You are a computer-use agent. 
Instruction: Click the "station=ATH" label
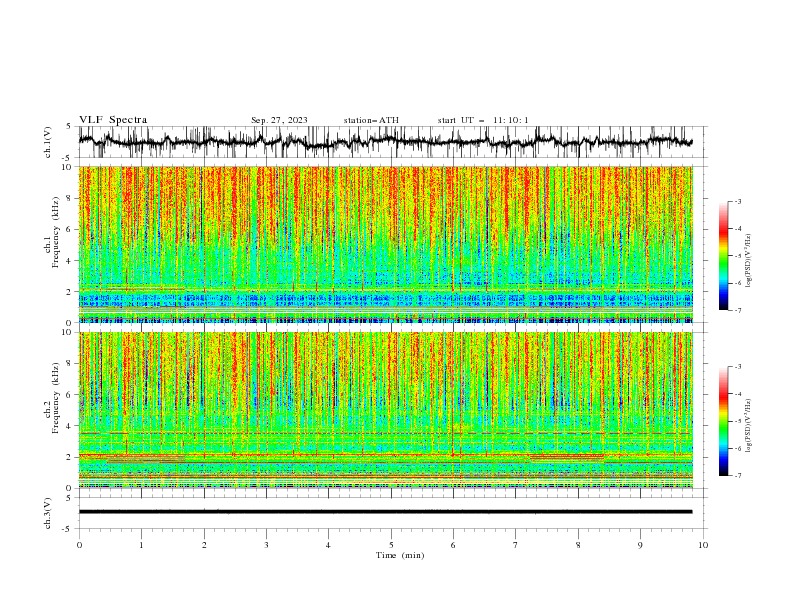click(371, 120)
